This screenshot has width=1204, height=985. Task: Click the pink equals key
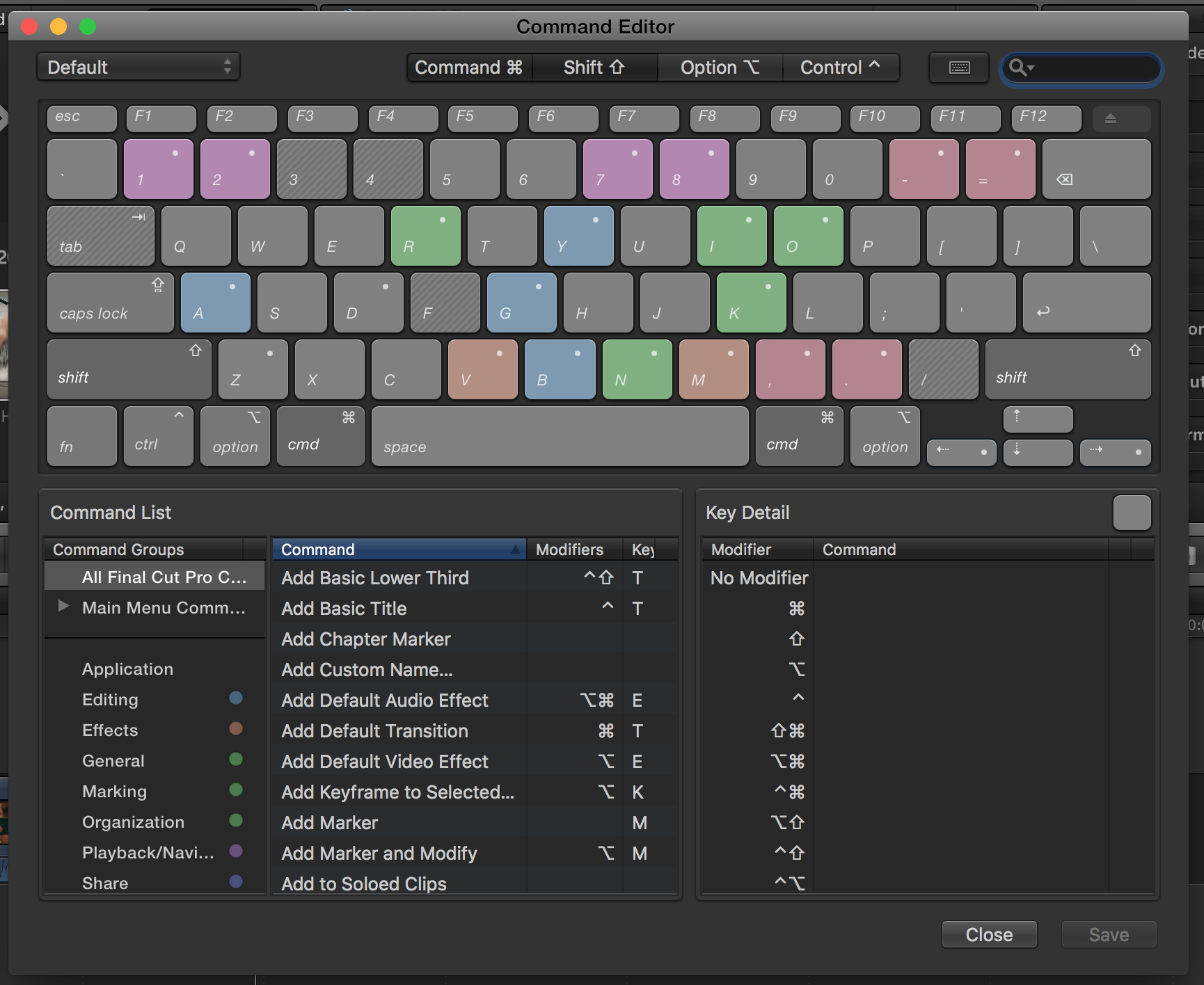[x=1000, y=169]
